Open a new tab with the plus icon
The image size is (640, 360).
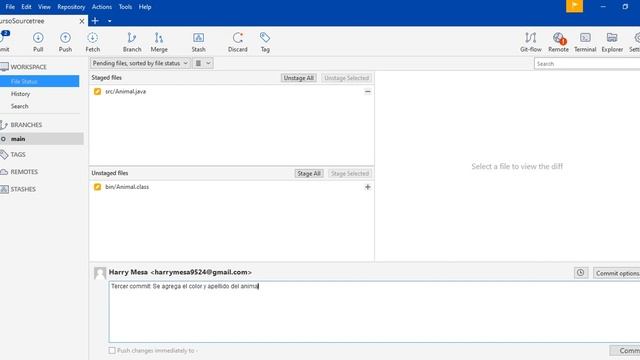[95, 20]
